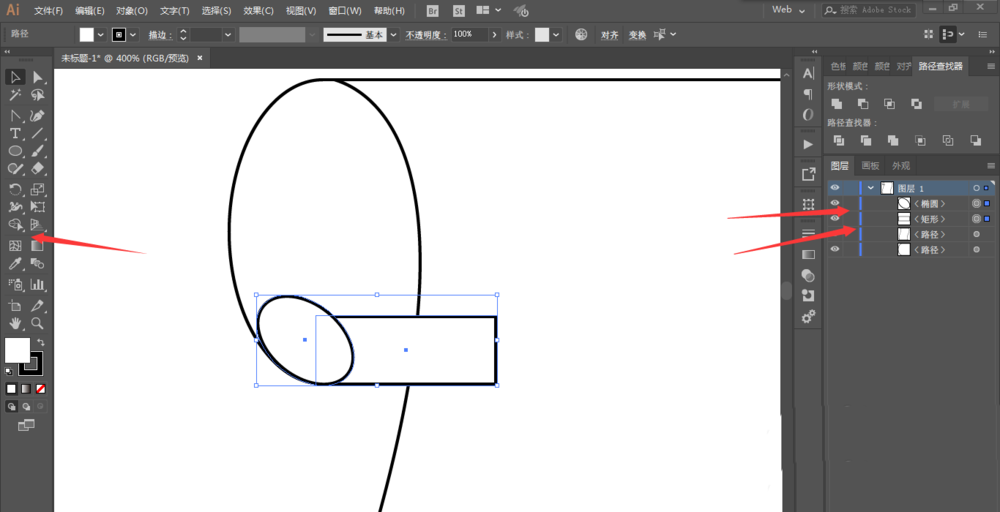Open the fill color dropdown arrow

(100, 34)
